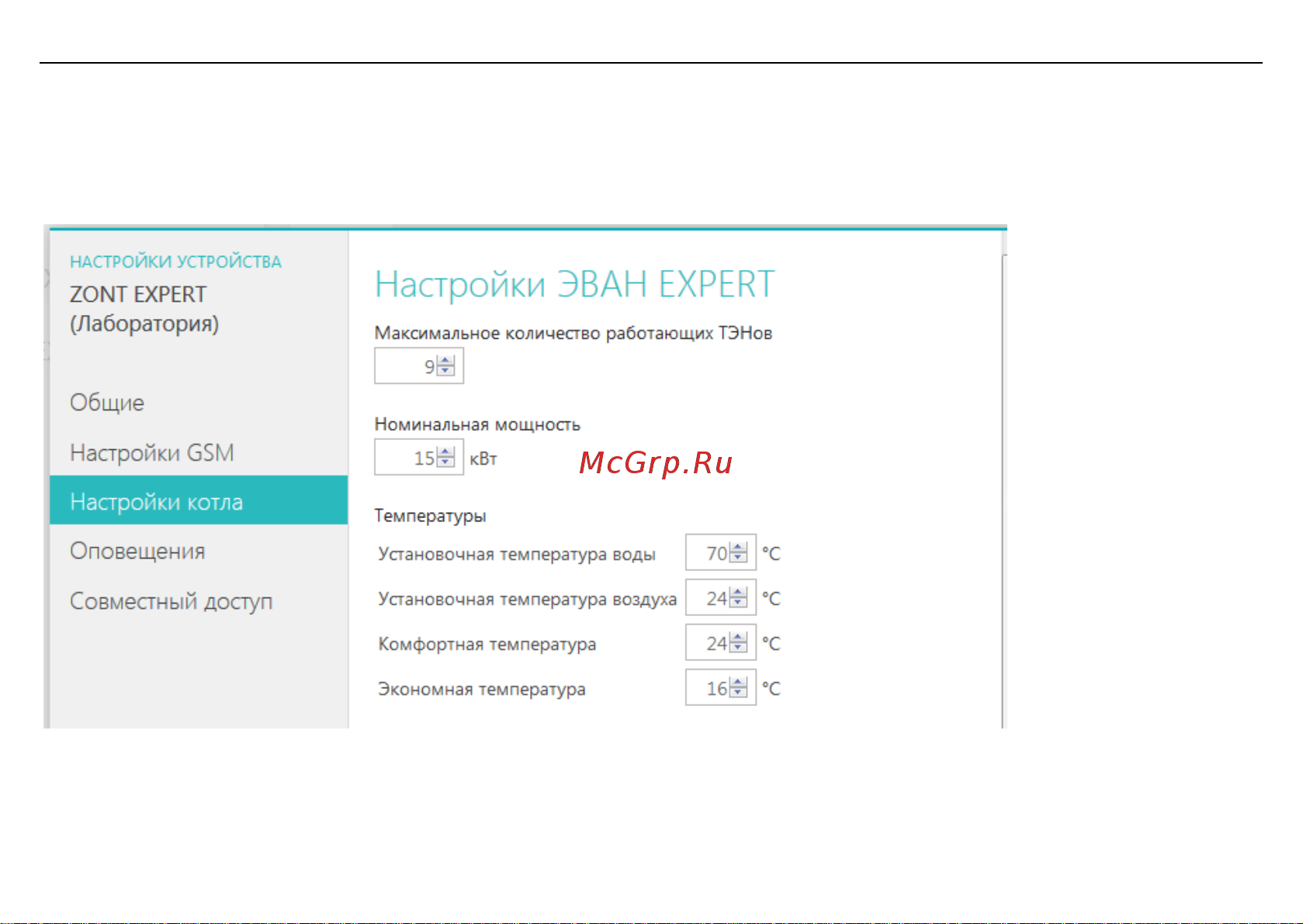Click the Номинальная мощность label
This screenshot has height=924, width=1303.
[477, 424]
